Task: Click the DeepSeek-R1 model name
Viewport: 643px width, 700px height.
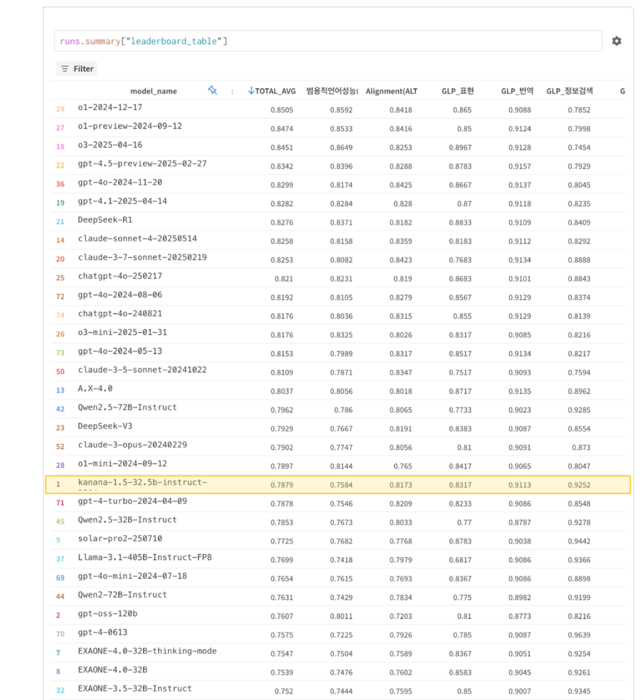Action: point(105,220)
